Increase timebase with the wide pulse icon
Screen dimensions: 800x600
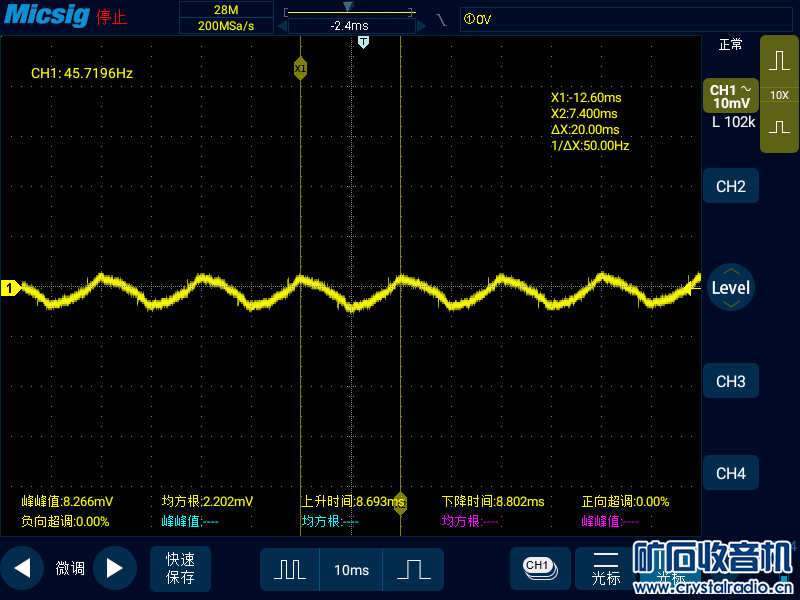[412, 569]
